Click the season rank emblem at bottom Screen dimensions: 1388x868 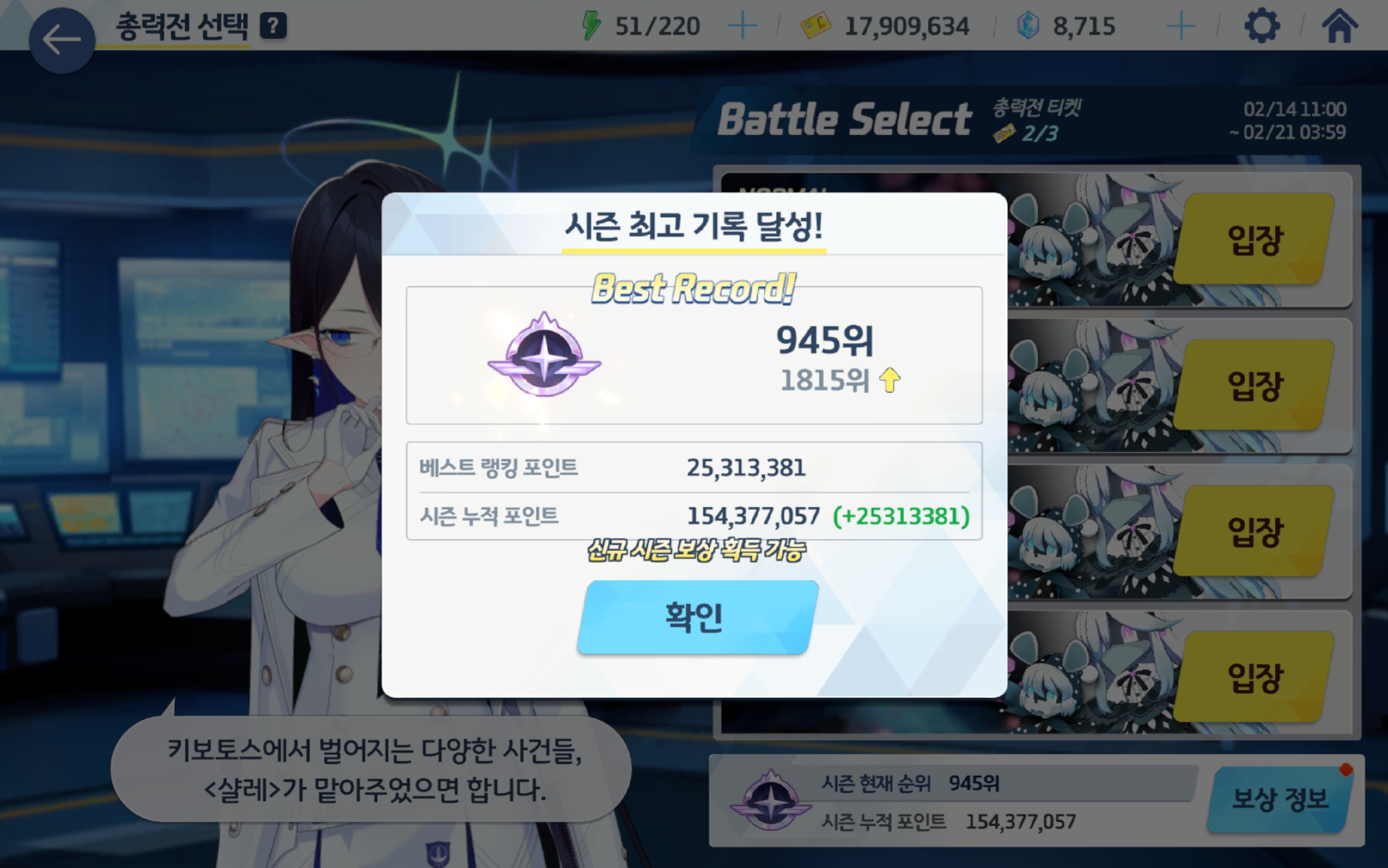tap(771, 800)
